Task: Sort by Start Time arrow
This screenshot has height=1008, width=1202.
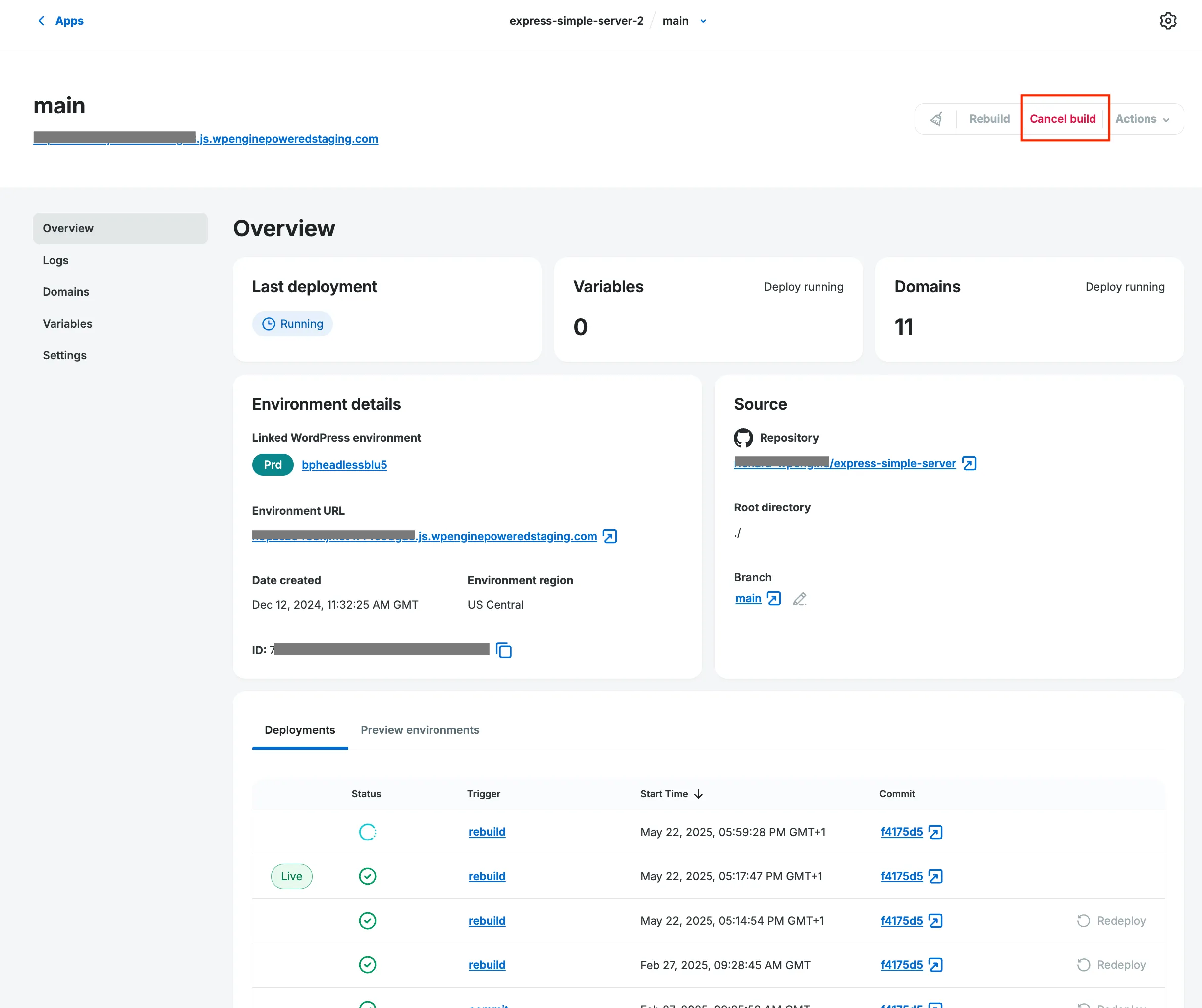Action: [698, 794]
